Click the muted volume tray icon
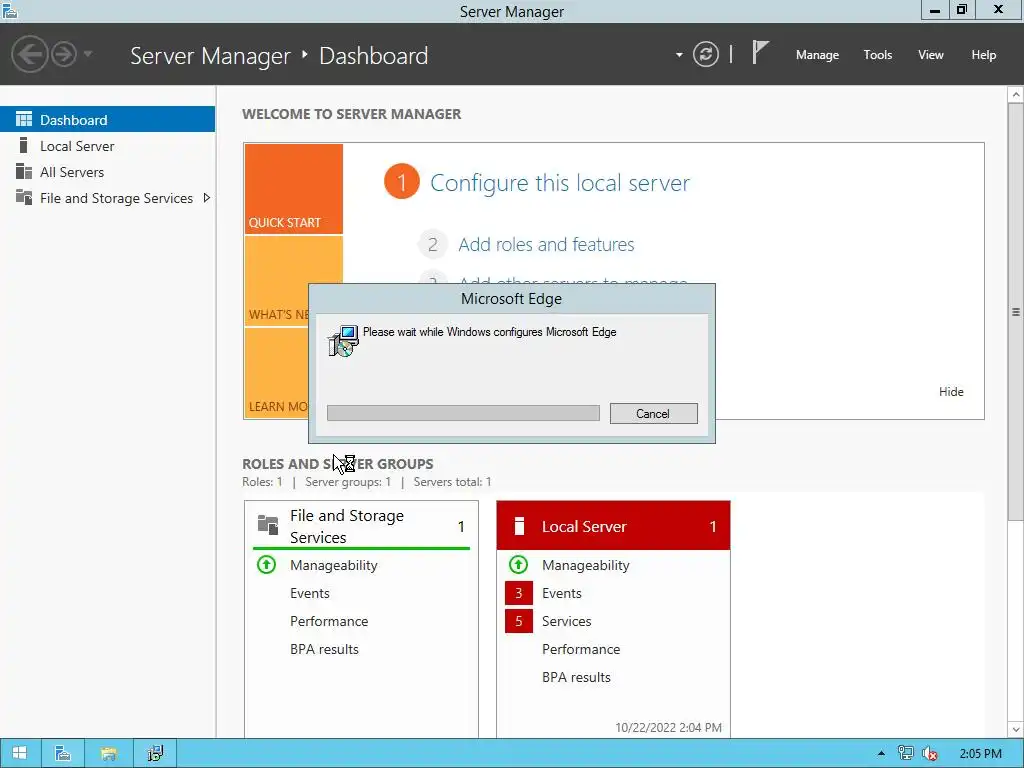Image resolution: width=1024 pixels, height=768 pixels. click(x=929, y=754)
